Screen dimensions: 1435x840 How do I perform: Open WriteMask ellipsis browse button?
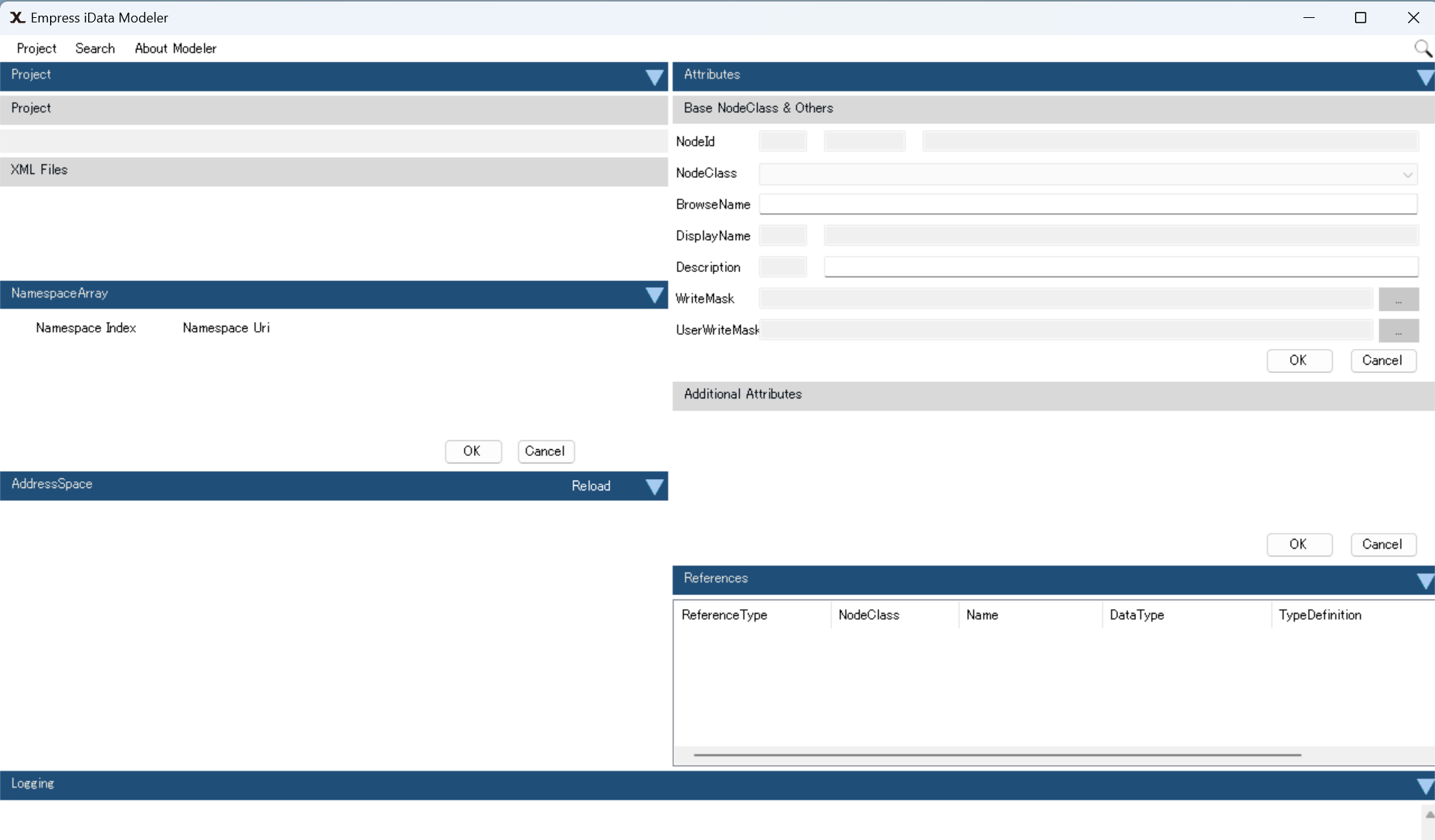1398,299
